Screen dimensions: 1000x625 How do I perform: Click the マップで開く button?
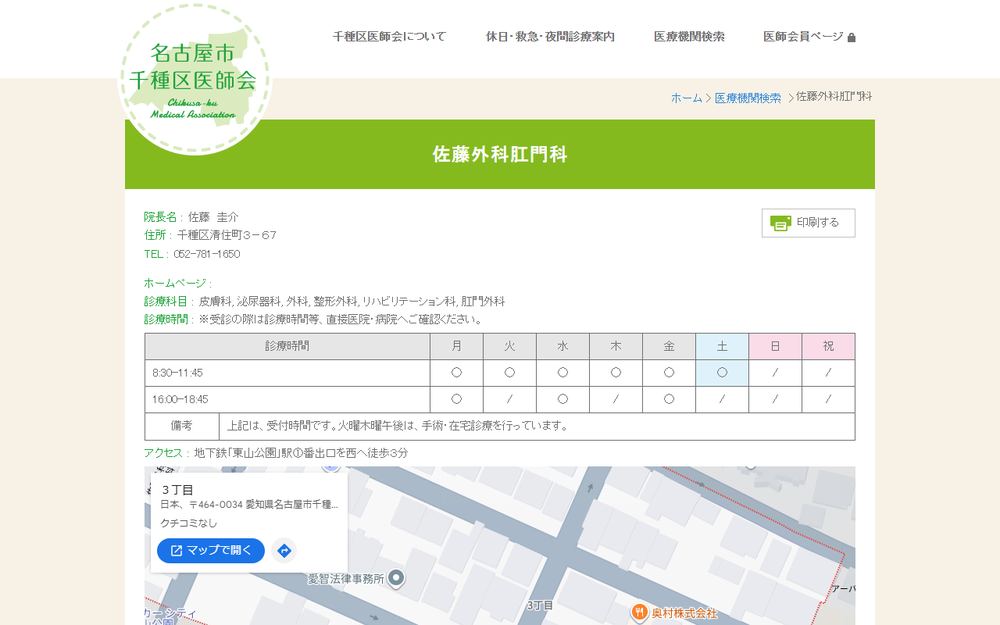(x=211, y=550)
